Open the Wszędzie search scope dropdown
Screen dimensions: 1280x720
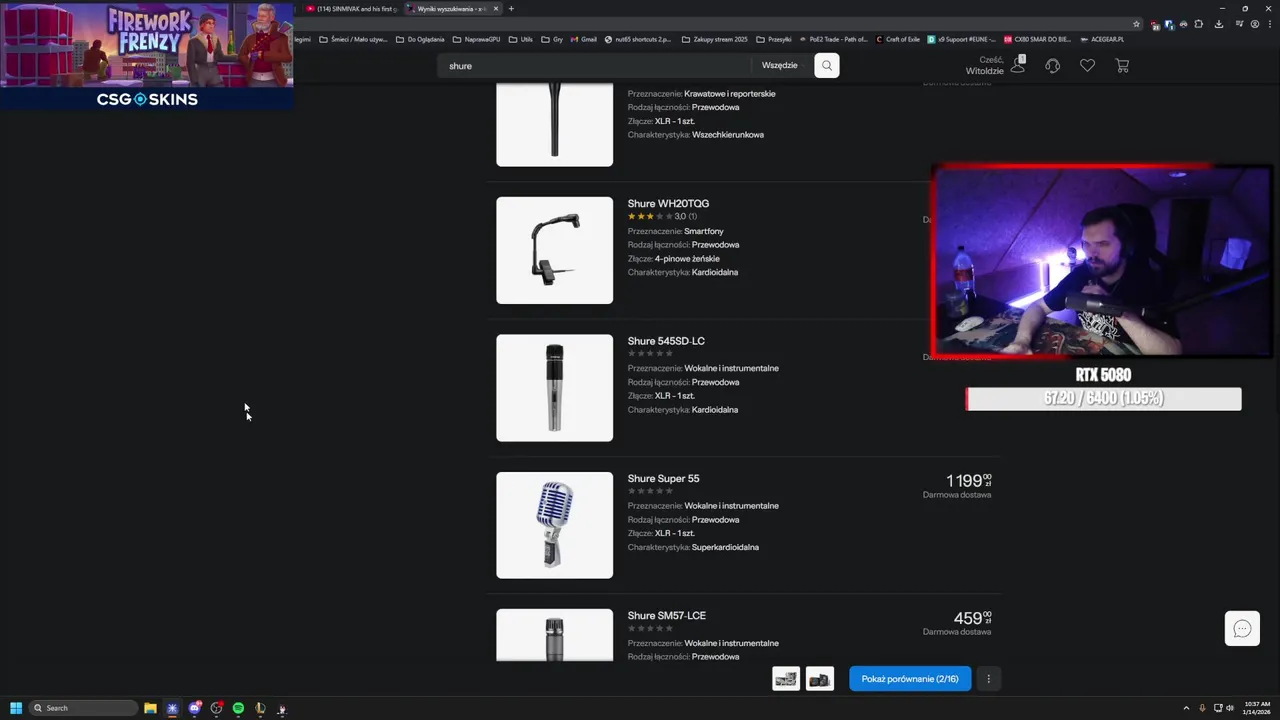(783, 65)
